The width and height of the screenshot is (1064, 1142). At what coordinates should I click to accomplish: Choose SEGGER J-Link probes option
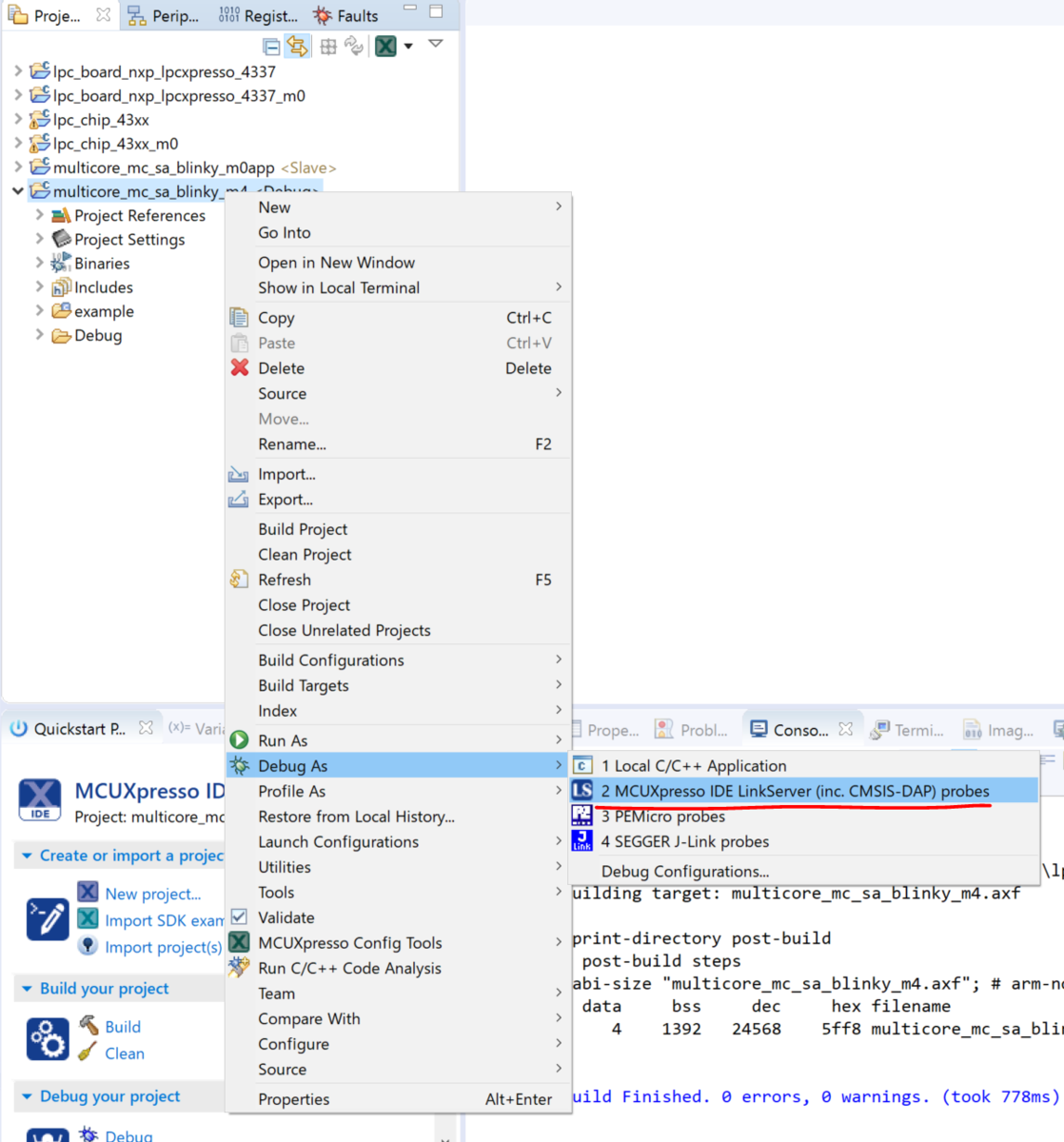tap(804, 841)
